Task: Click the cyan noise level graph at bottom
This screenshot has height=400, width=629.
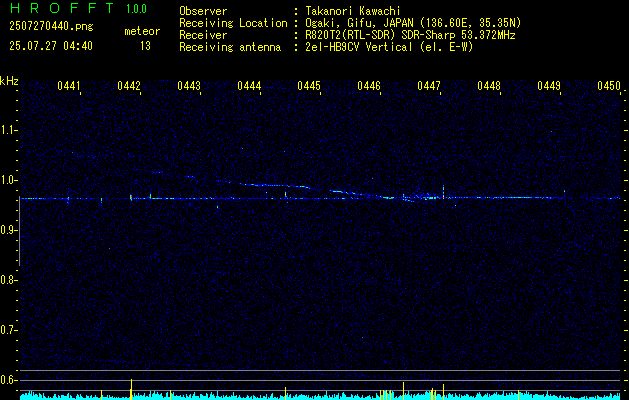Action: pyautogui.click(x=320, y=396)
